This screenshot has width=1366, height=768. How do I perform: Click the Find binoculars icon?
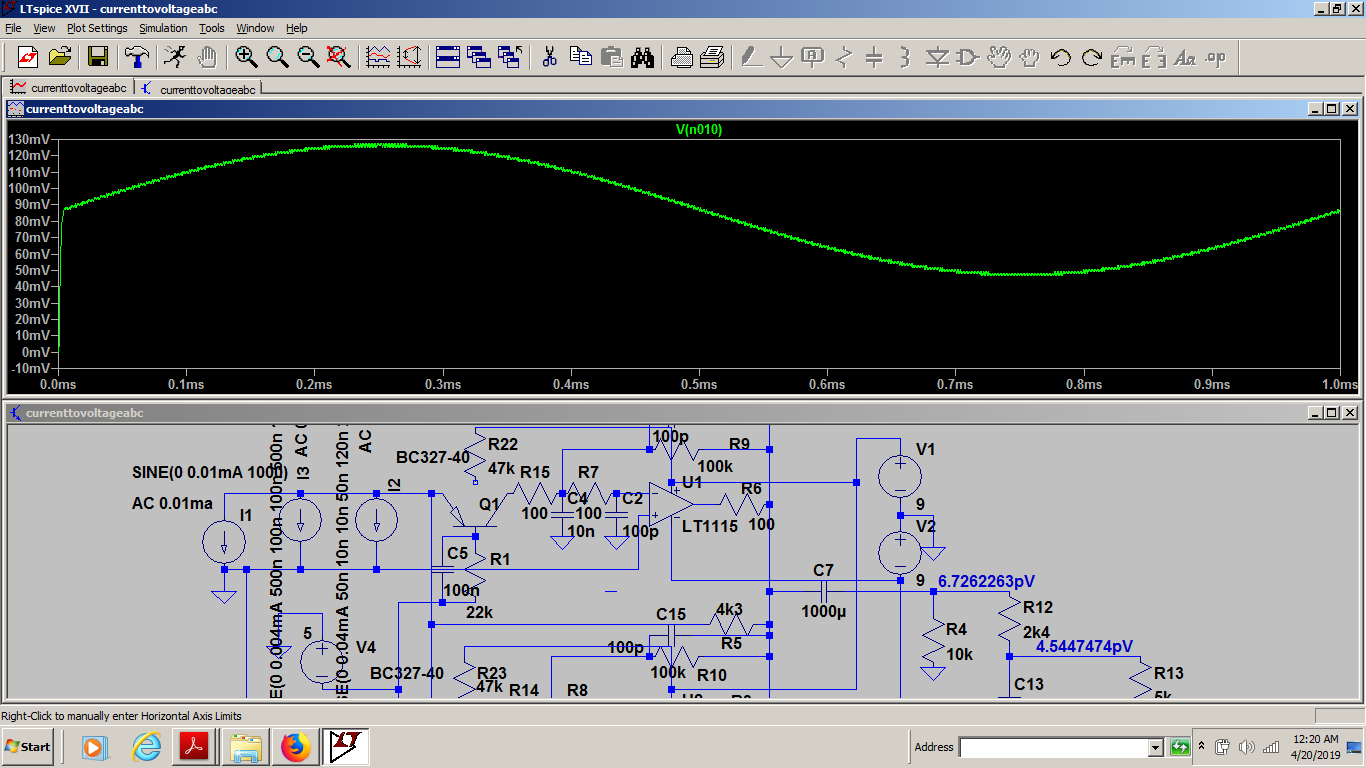642,57
